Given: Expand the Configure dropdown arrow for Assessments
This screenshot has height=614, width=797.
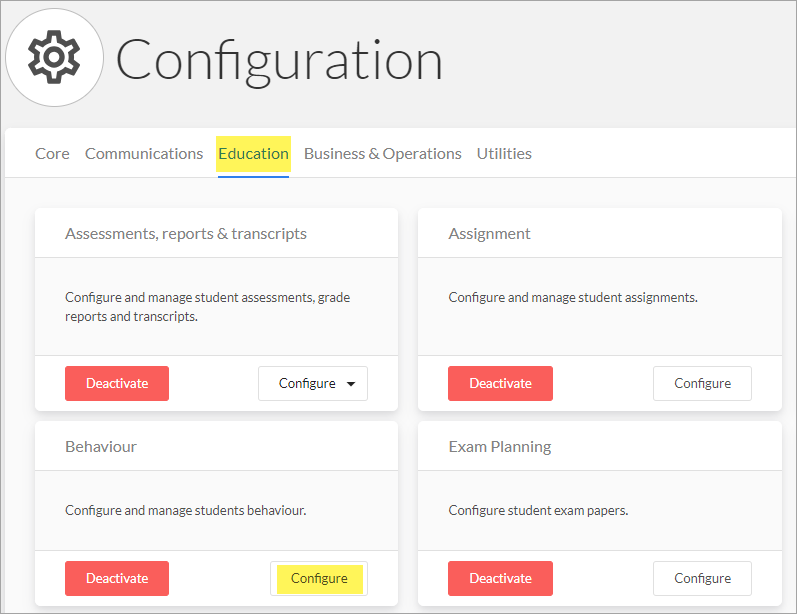Looking at the screenshot, I should click(351, 384).
